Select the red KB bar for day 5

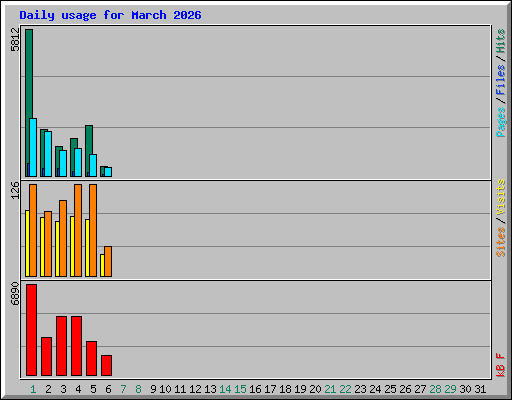91,359
